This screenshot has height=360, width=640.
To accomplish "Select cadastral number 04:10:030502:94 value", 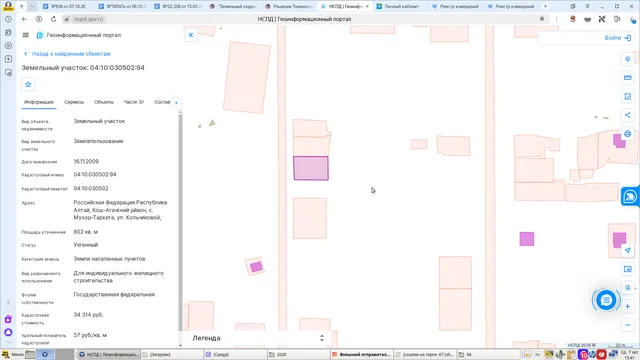I will pos(95,174).
